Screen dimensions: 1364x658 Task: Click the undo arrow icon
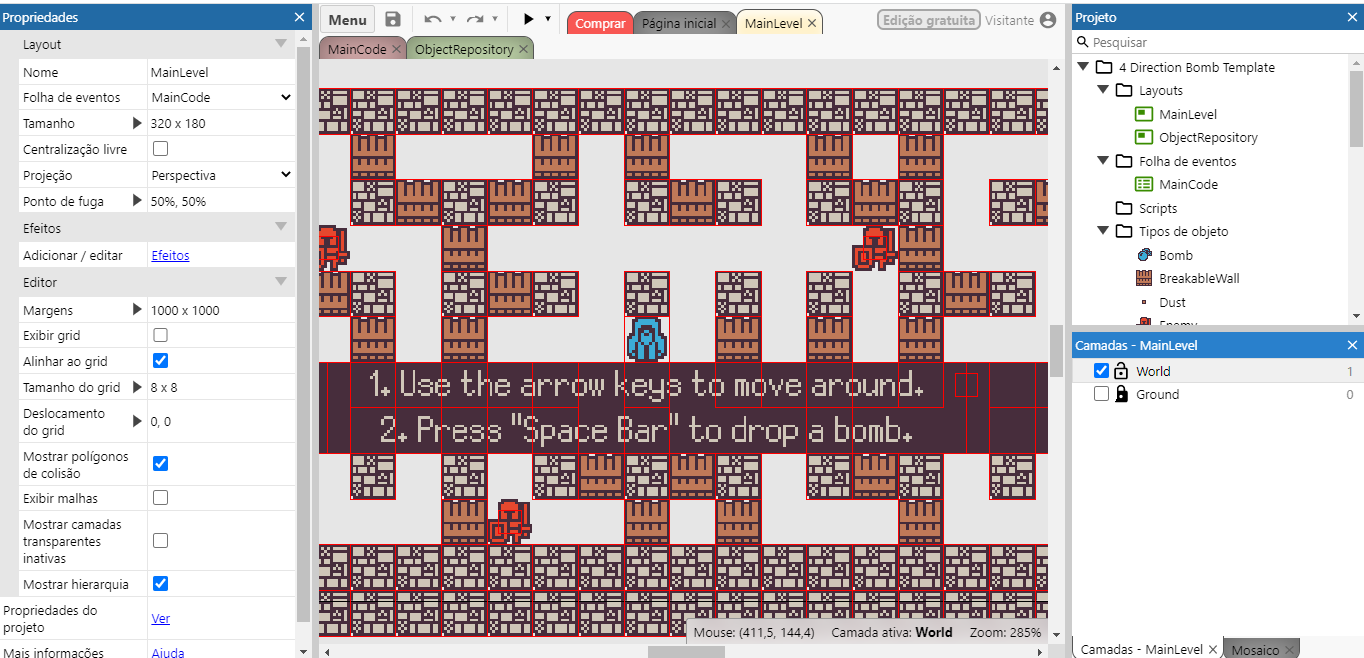coord(432,20)
